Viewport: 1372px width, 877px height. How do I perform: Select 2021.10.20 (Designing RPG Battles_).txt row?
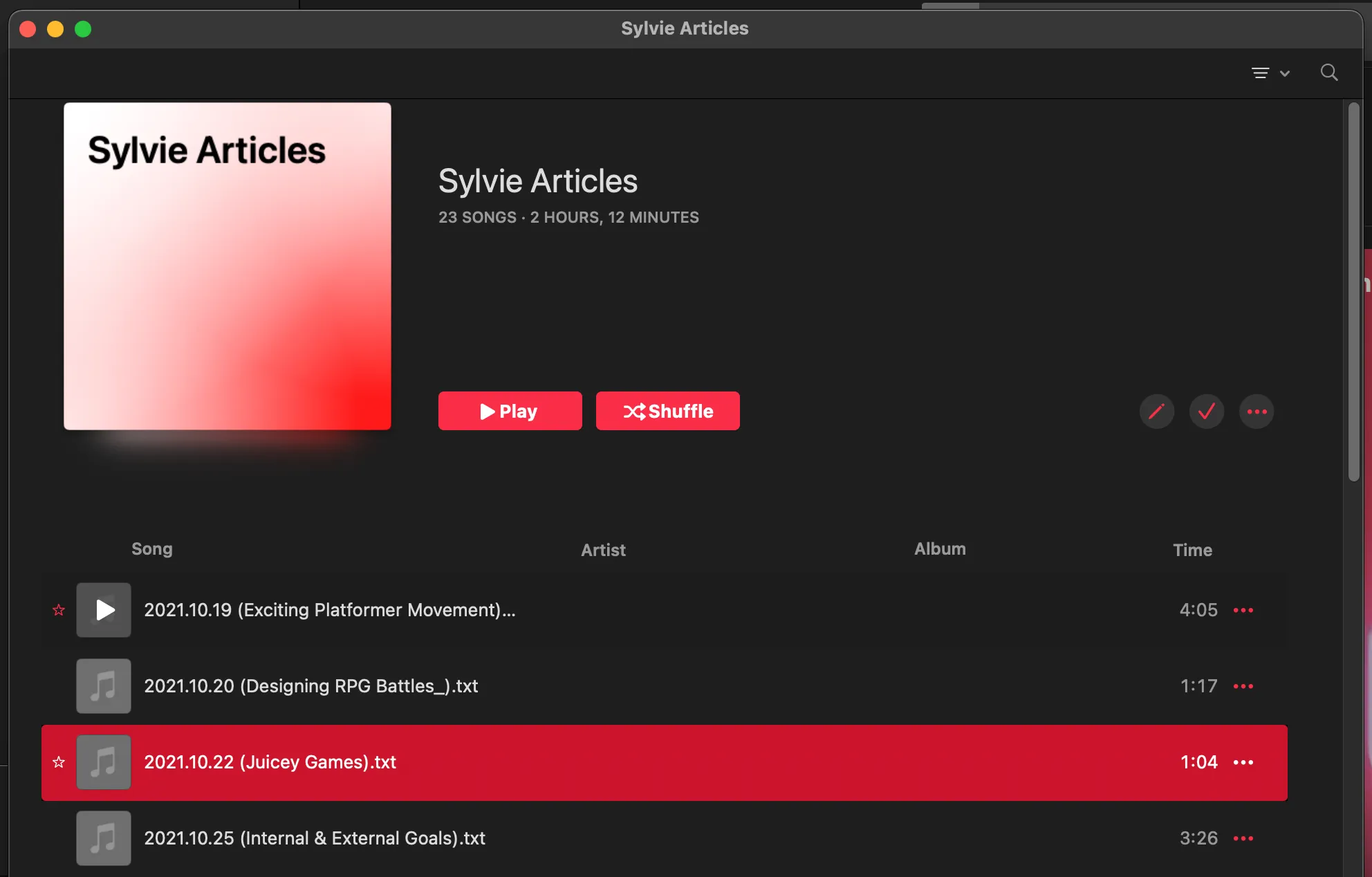click(x=665, y=686)
